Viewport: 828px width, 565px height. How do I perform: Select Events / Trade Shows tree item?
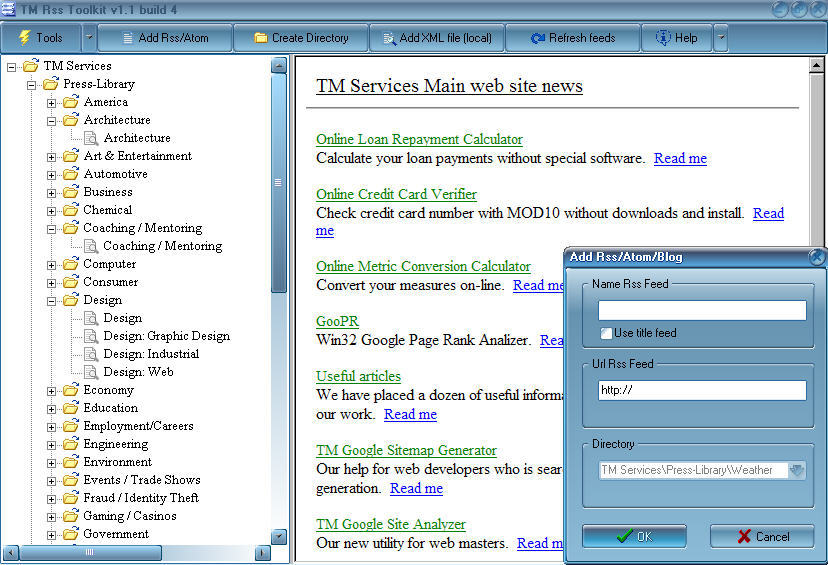(142, 479)
